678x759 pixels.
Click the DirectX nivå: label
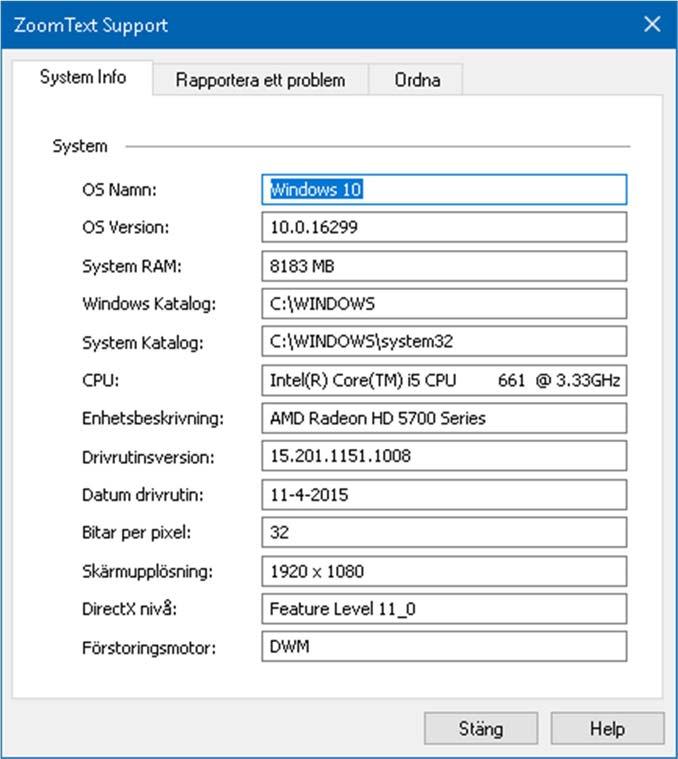point(129,608)
